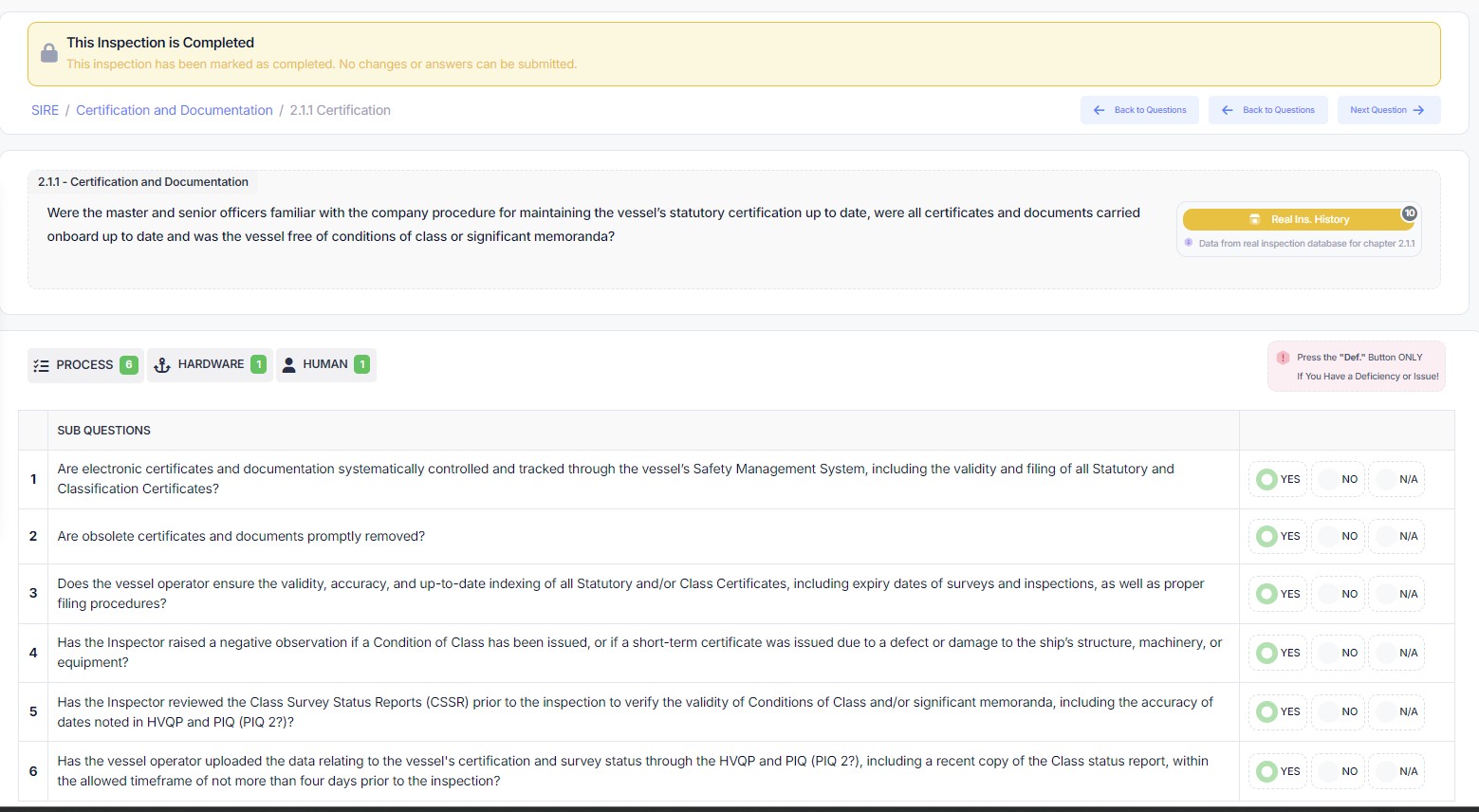Click the calendar icon in Real Ins. History
Screen dimensions: 1479x812
tap(1254, 219)
